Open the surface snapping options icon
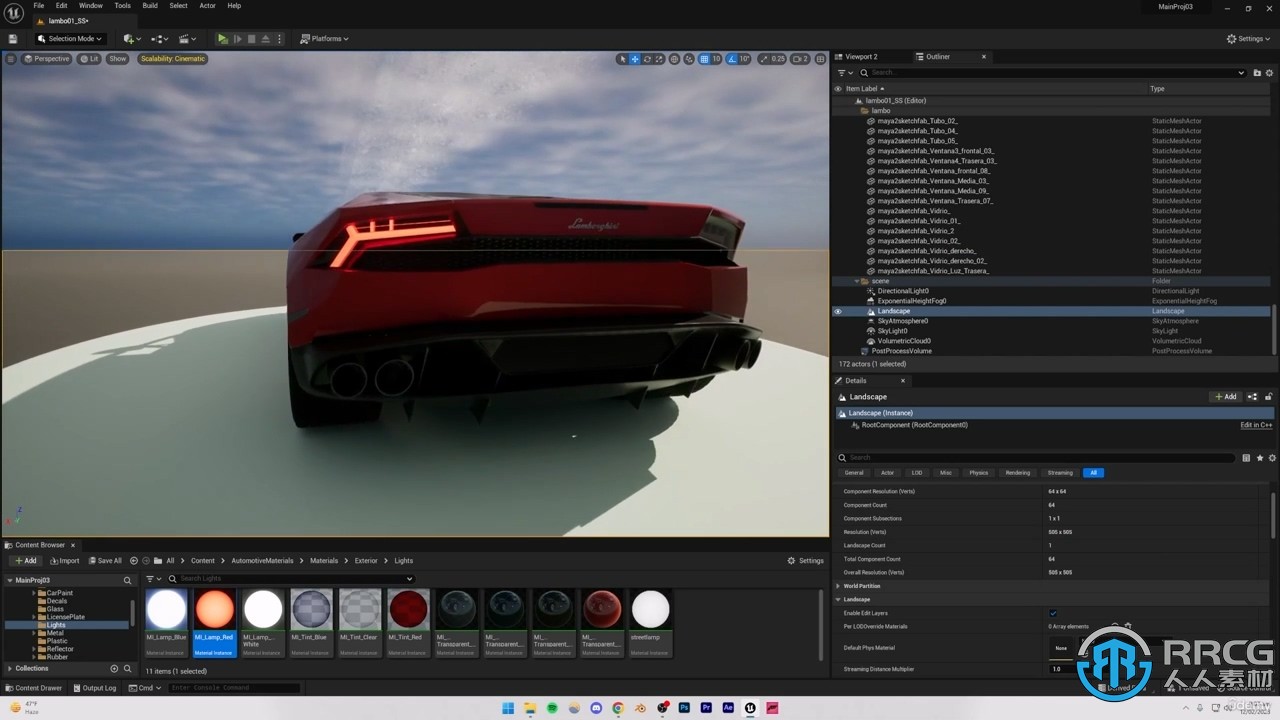This screenshot has width=1280, height=720. (x=689, y=59)
